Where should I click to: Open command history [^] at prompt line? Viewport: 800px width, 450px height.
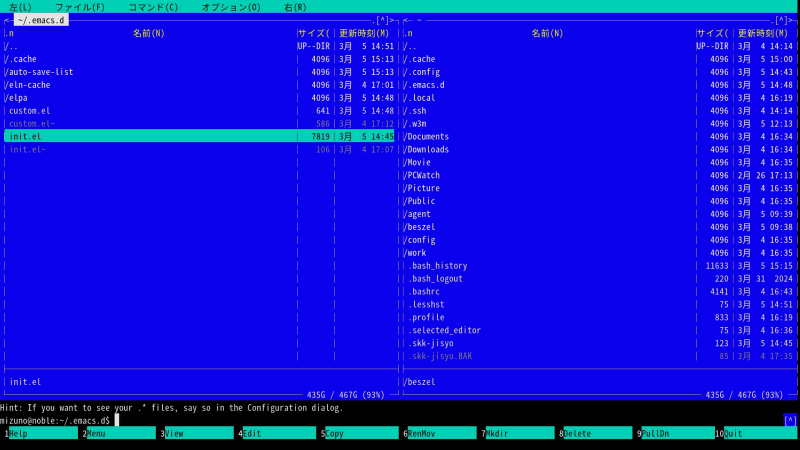pyautogui.click(x=790, y=420)
